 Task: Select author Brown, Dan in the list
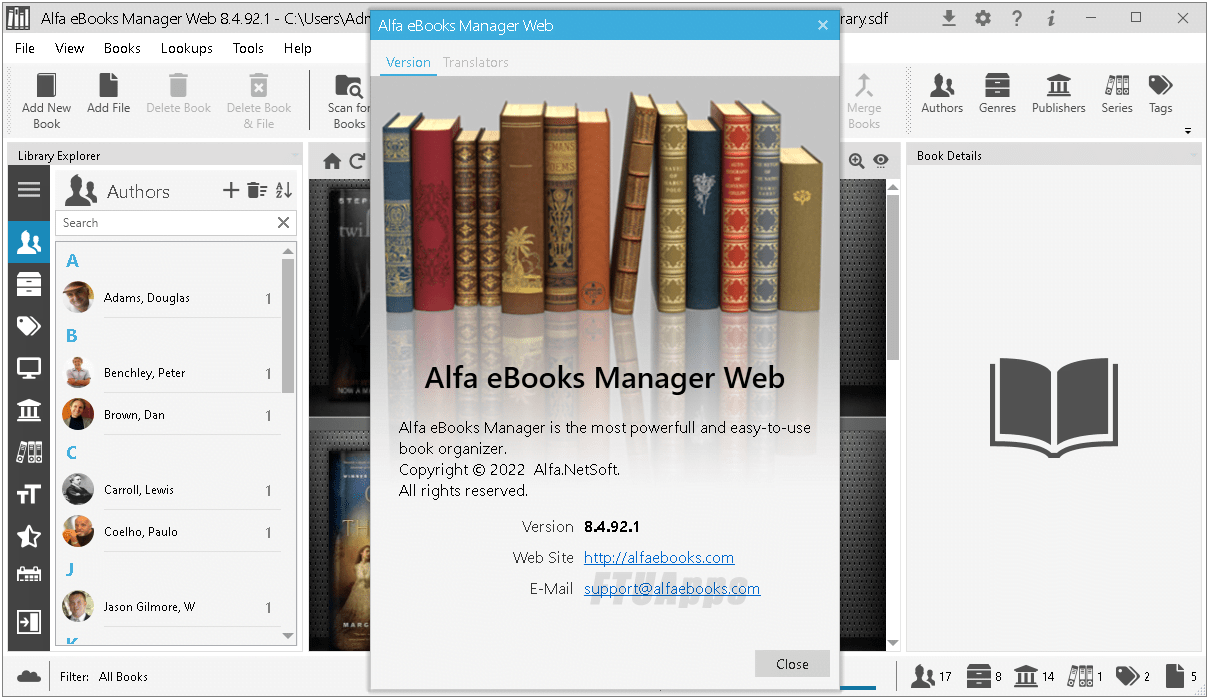click(x=170, y=415)
